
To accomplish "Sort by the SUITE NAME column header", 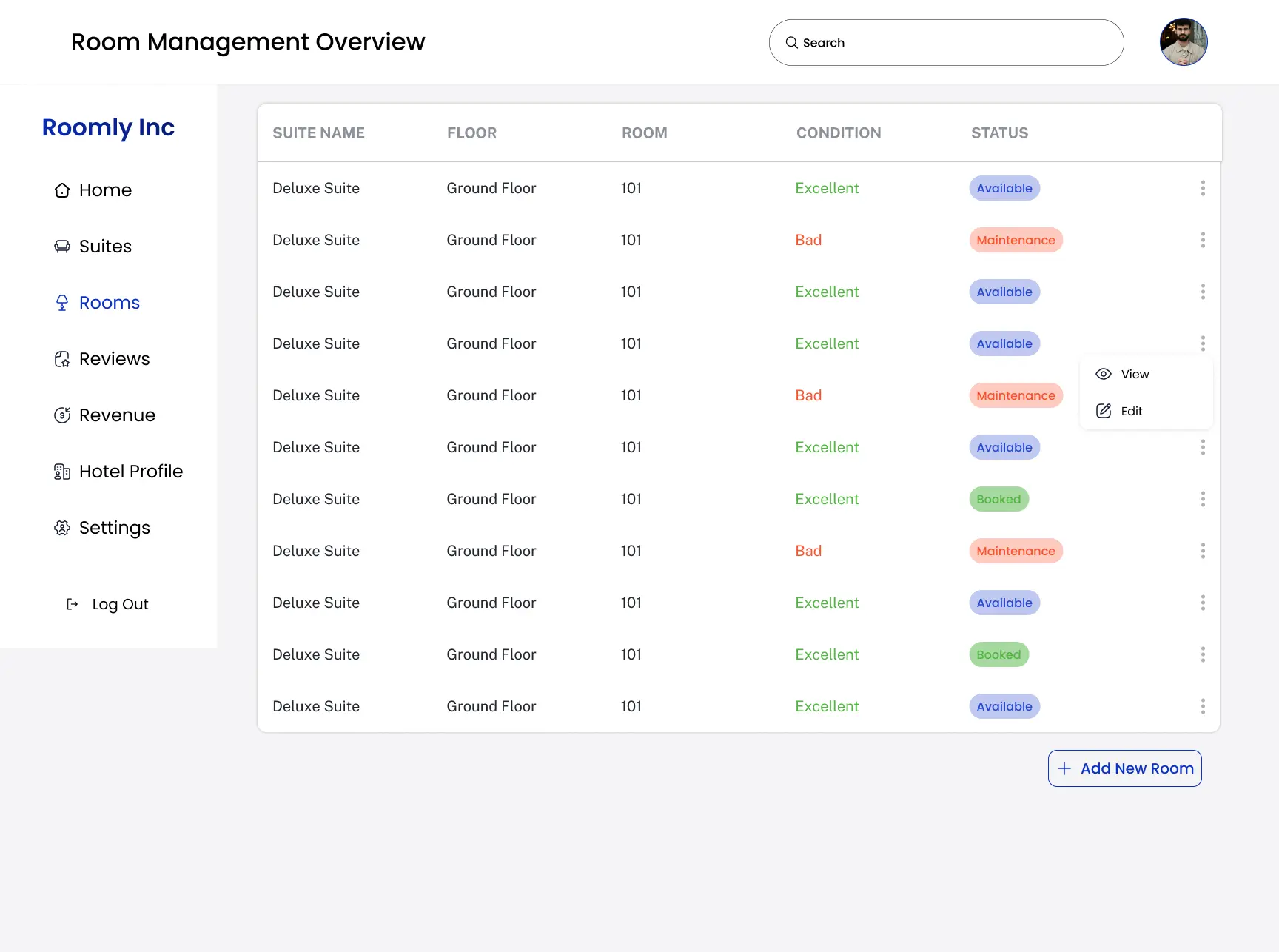I will (318, 133).
